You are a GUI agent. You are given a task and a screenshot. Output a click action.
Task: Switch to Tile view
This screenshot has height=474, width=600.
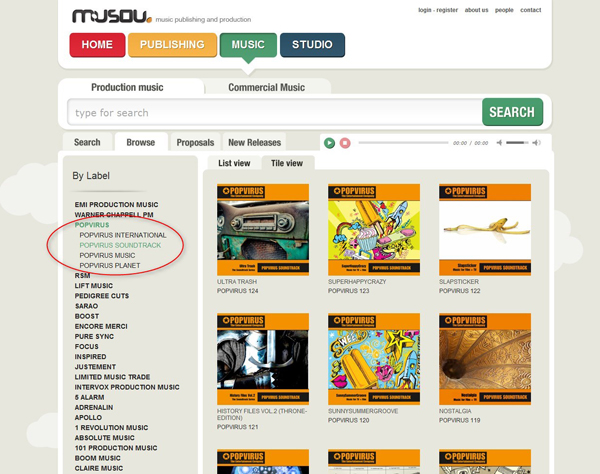click(287, 163)
